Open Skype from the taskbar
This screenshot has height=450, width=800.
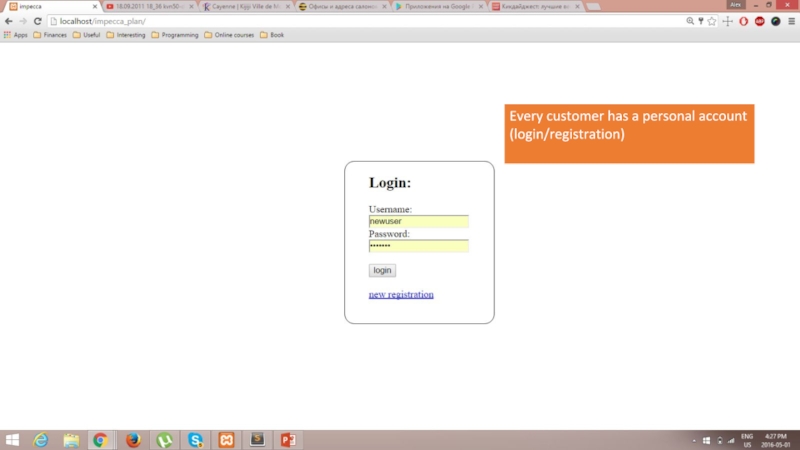coord(195,440)
